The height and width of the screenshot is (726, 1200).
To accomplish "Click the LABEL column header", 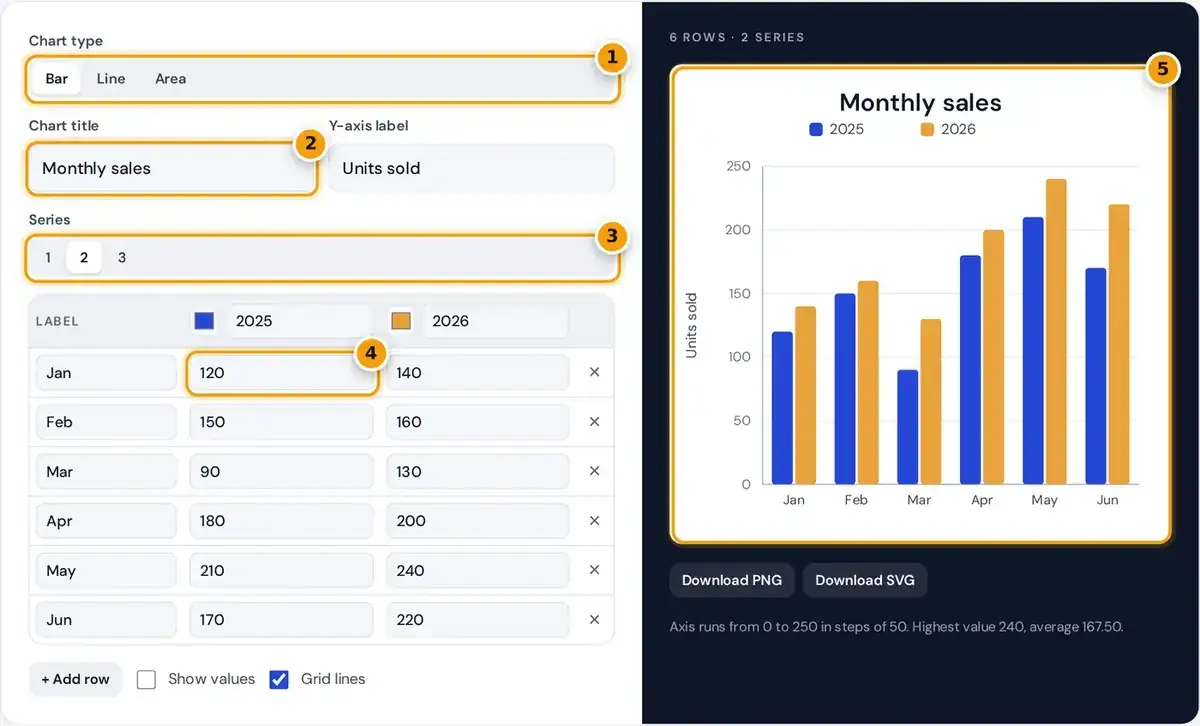I will pyautogui.click(x=57, y=322).
